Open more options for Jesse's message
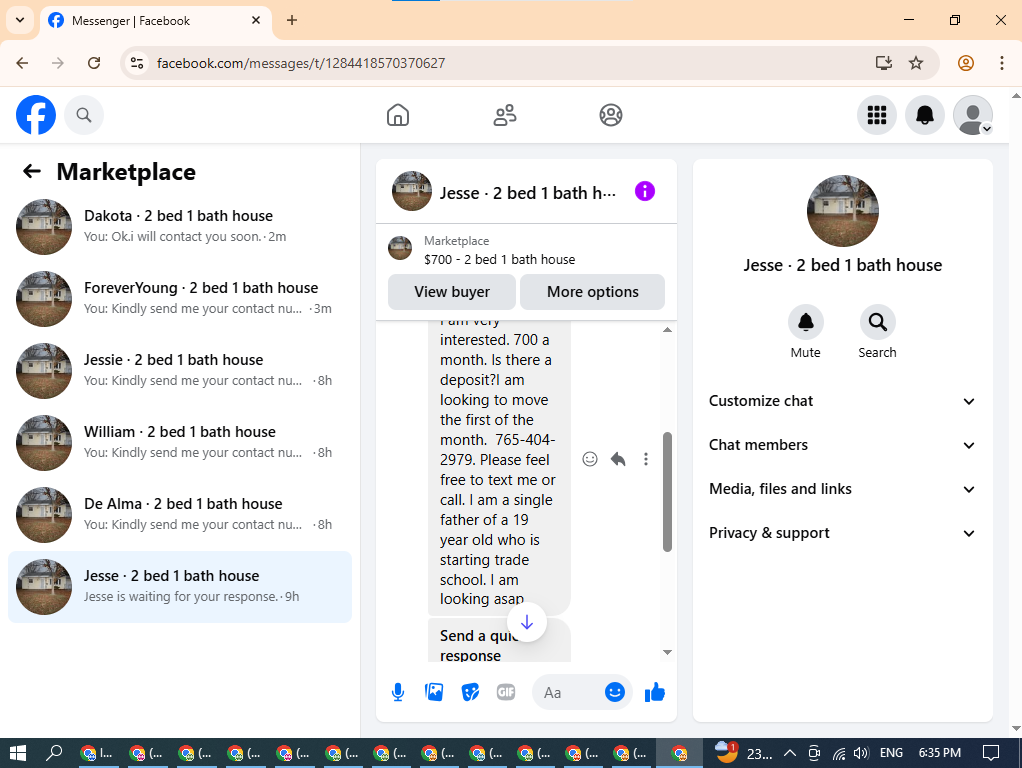This screenshot has height=768, width=1022. pos(646,459)
